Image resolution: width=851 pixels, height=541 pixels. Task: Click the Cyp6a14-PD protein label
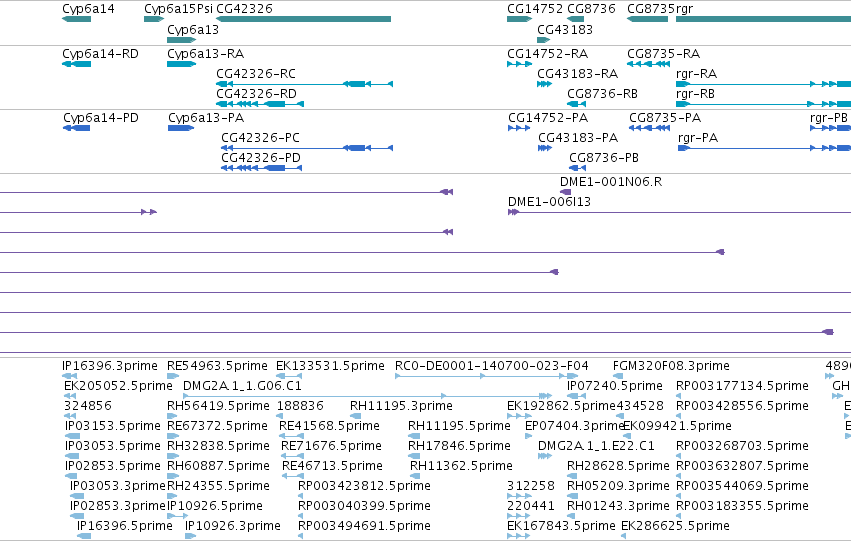pyautogui.click(x=101, y=118)
